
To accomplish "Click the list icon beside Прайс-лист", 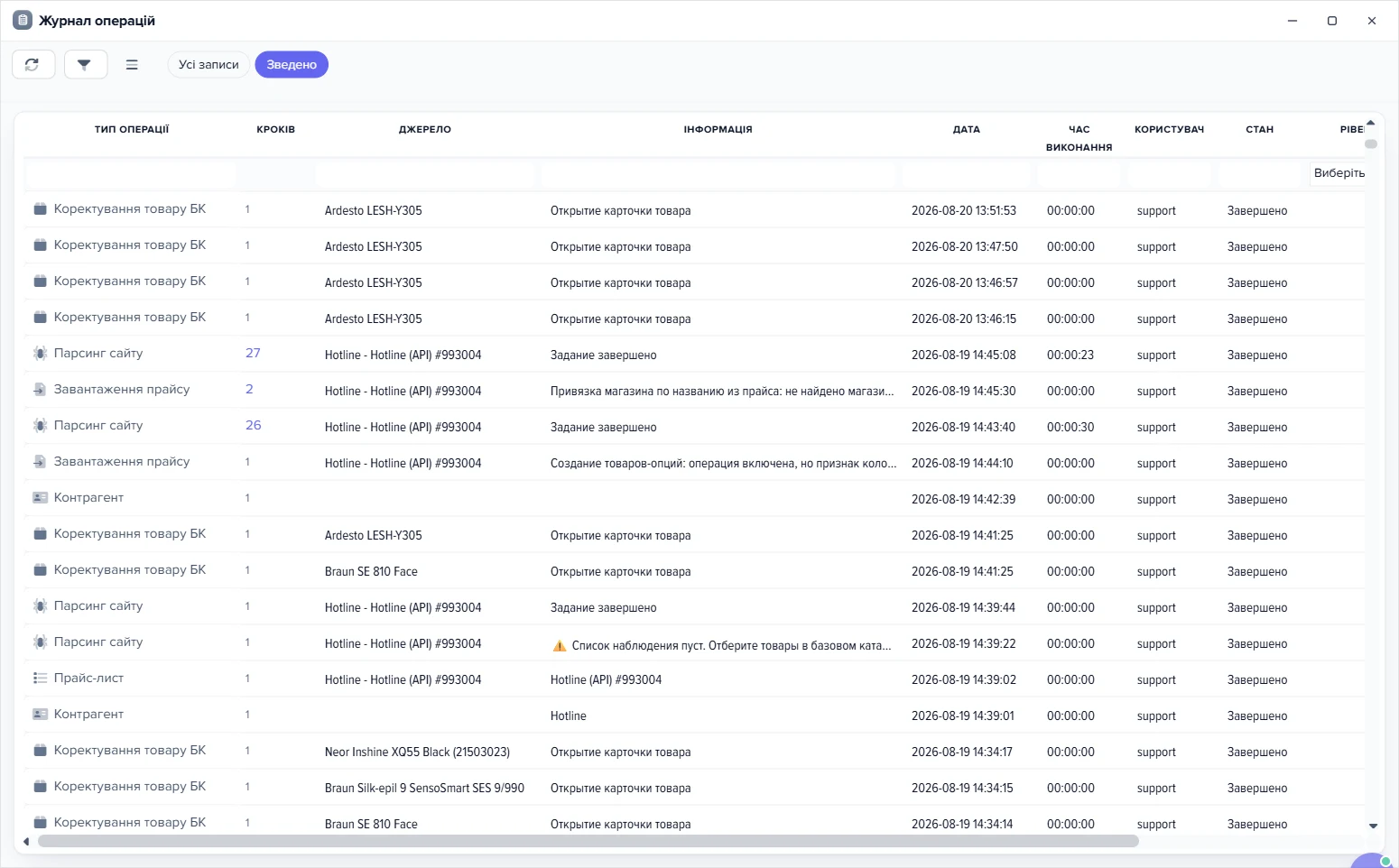I will (40, 679).
